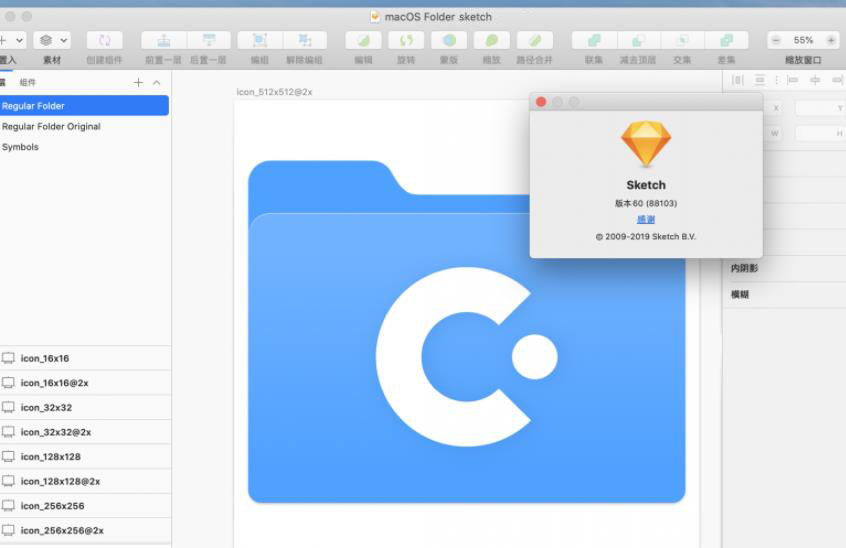Click the Sketch diamond logo in About window

(646, 143)
